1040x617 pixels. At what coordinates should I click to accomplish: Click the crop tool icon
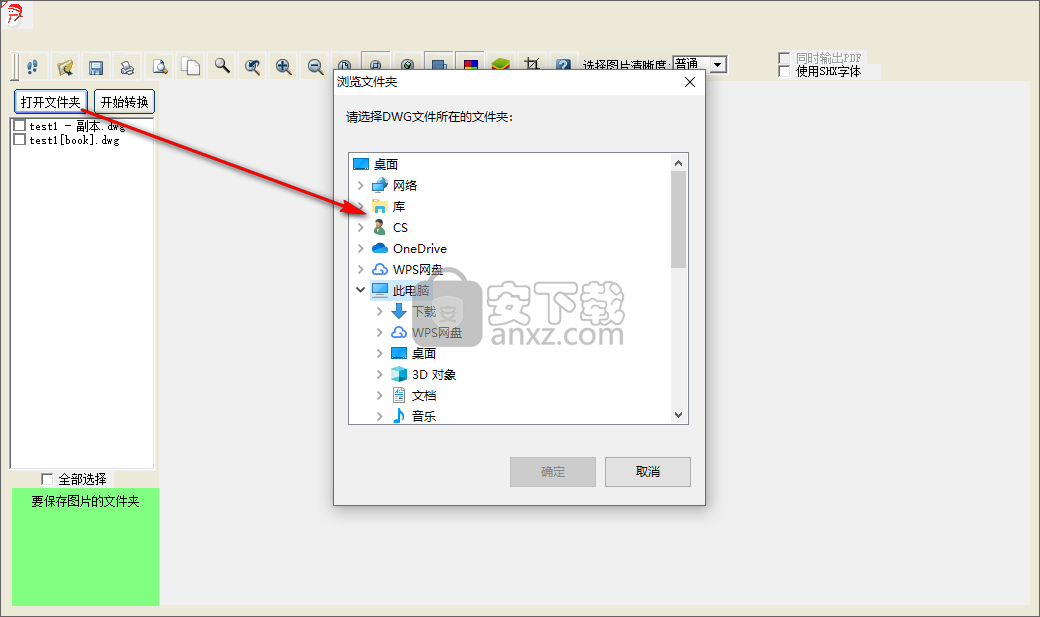(532, 63)
